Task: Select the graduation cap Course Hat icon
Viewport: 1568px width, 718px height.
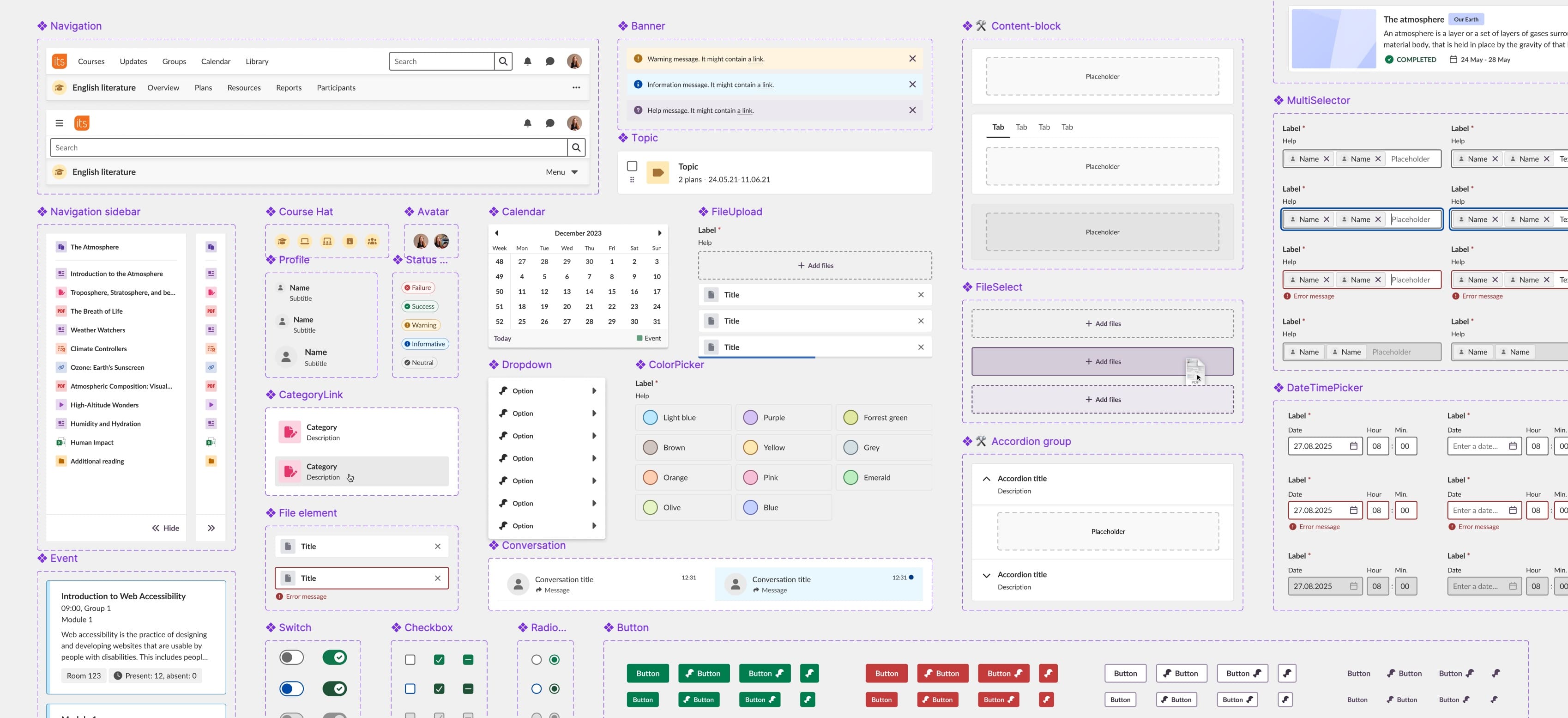Action: coord(282,241)
